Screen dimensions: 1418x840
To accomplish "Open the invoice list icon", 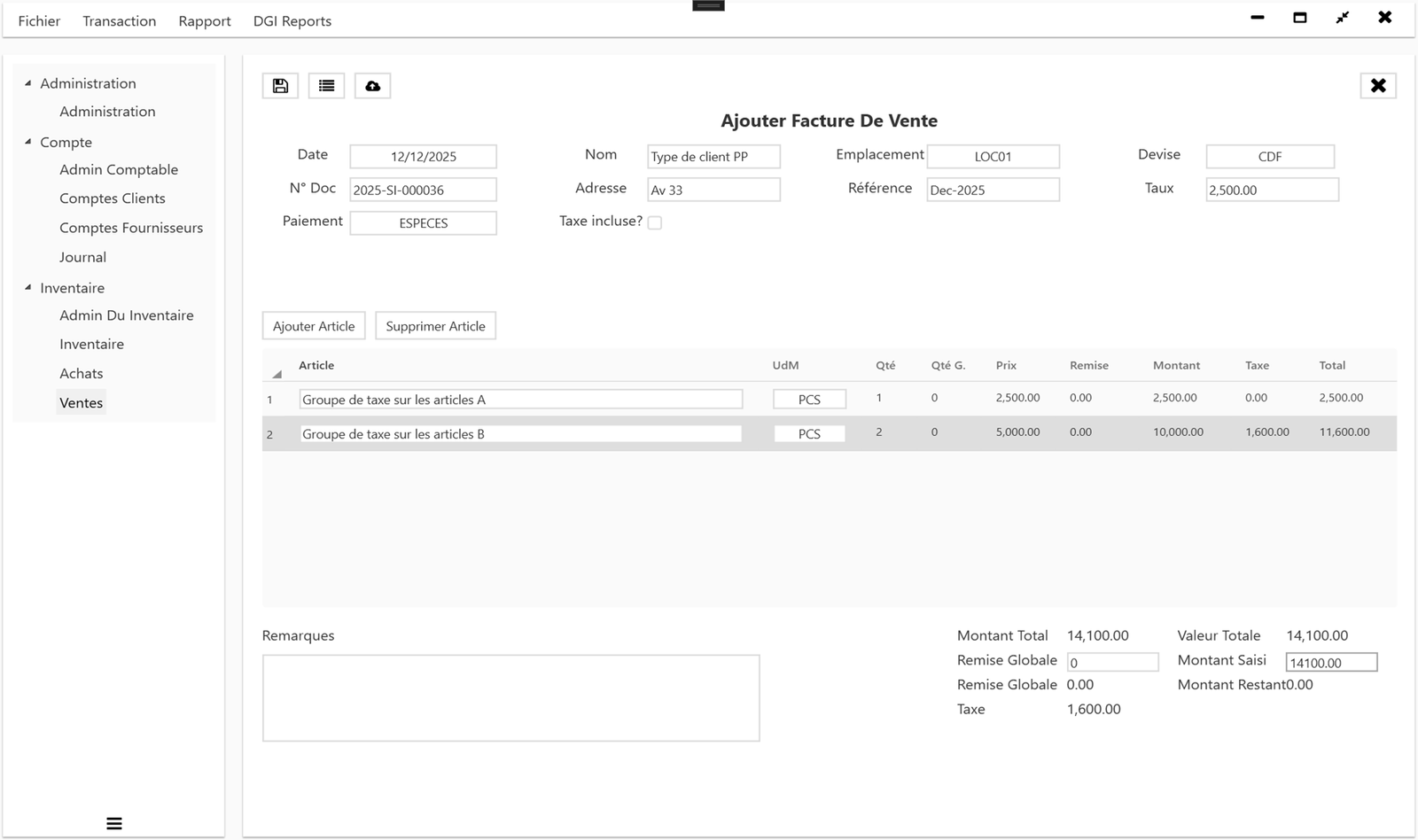I will click(326, 85).
